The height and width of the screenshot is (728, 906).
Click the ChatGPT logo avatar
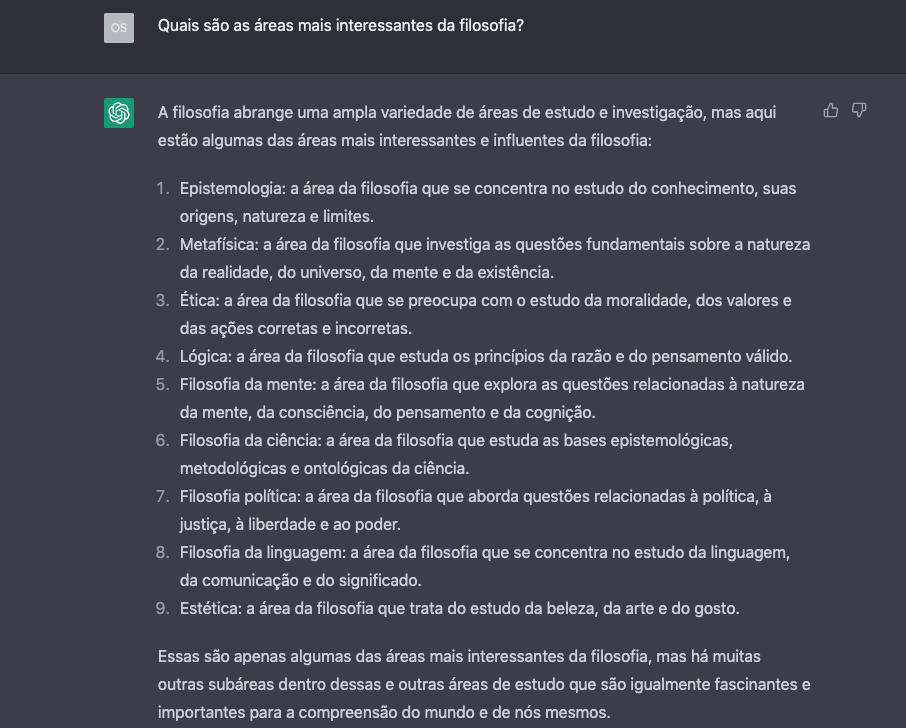(119, 113)
